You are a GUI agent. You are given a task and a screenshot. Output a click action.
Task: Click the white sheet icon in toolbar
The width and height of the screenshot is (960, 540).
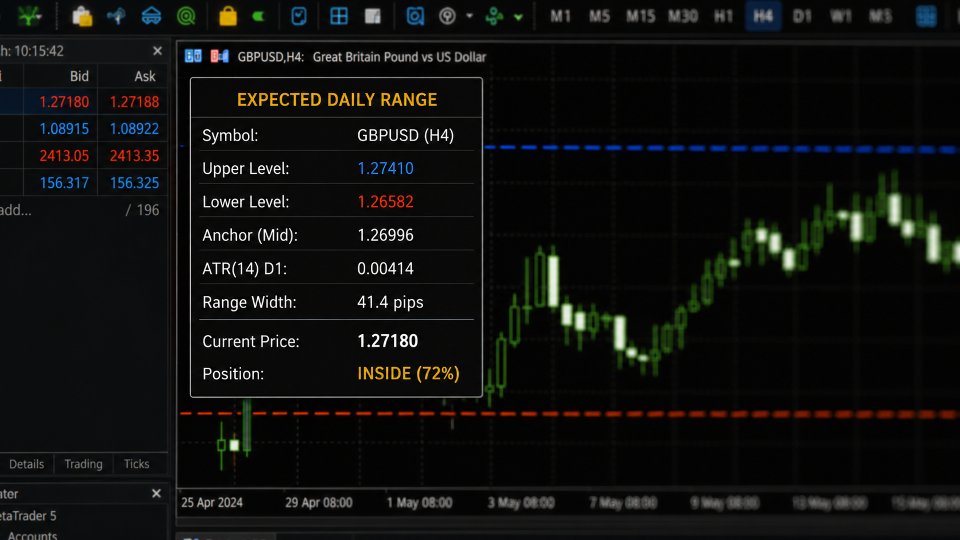(372, 16)
